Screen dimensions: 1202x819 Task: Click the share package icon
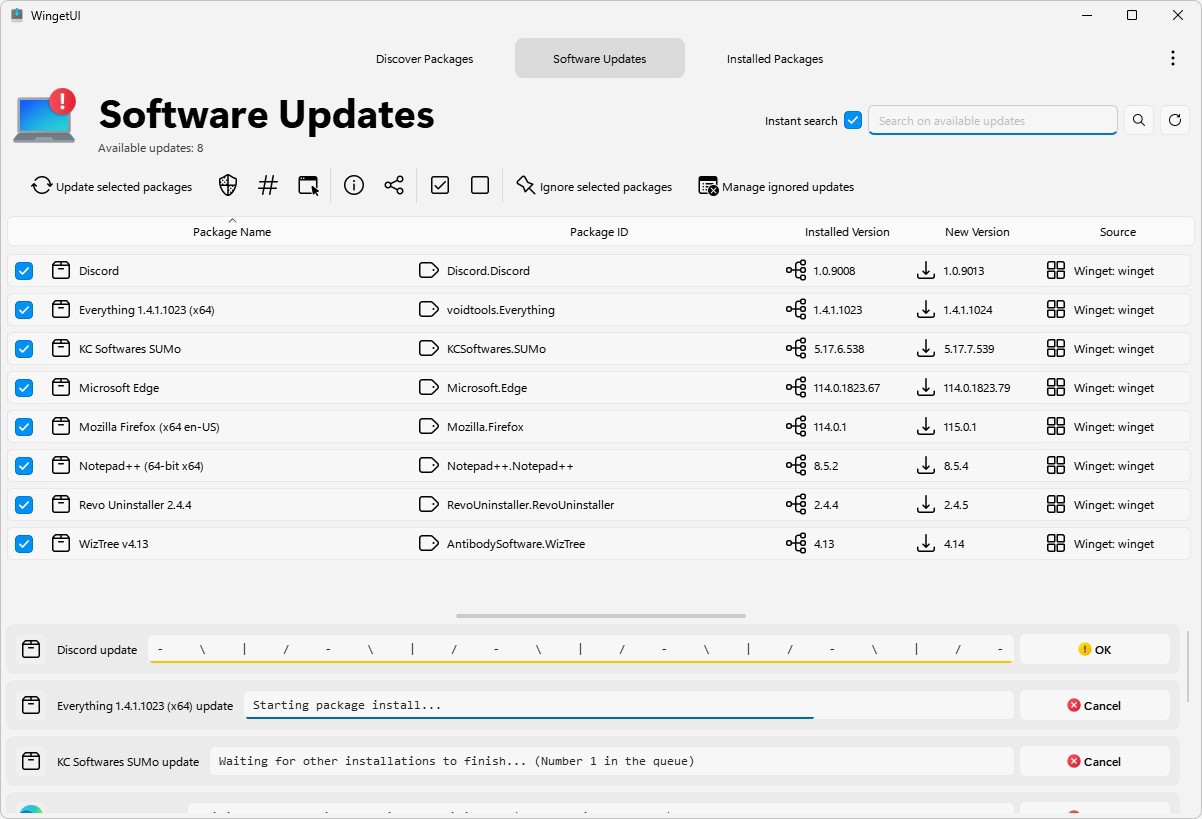tap(394, 186)
